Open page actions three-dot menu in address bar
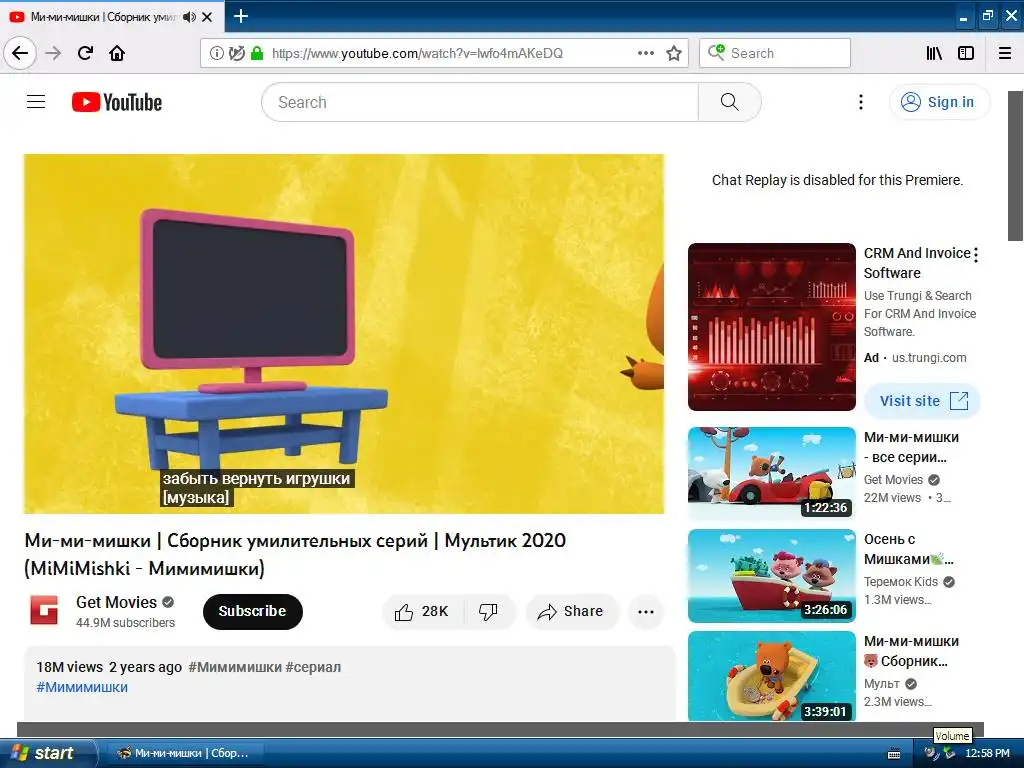This screenshot has width=1024, height=768. [645, 53]
